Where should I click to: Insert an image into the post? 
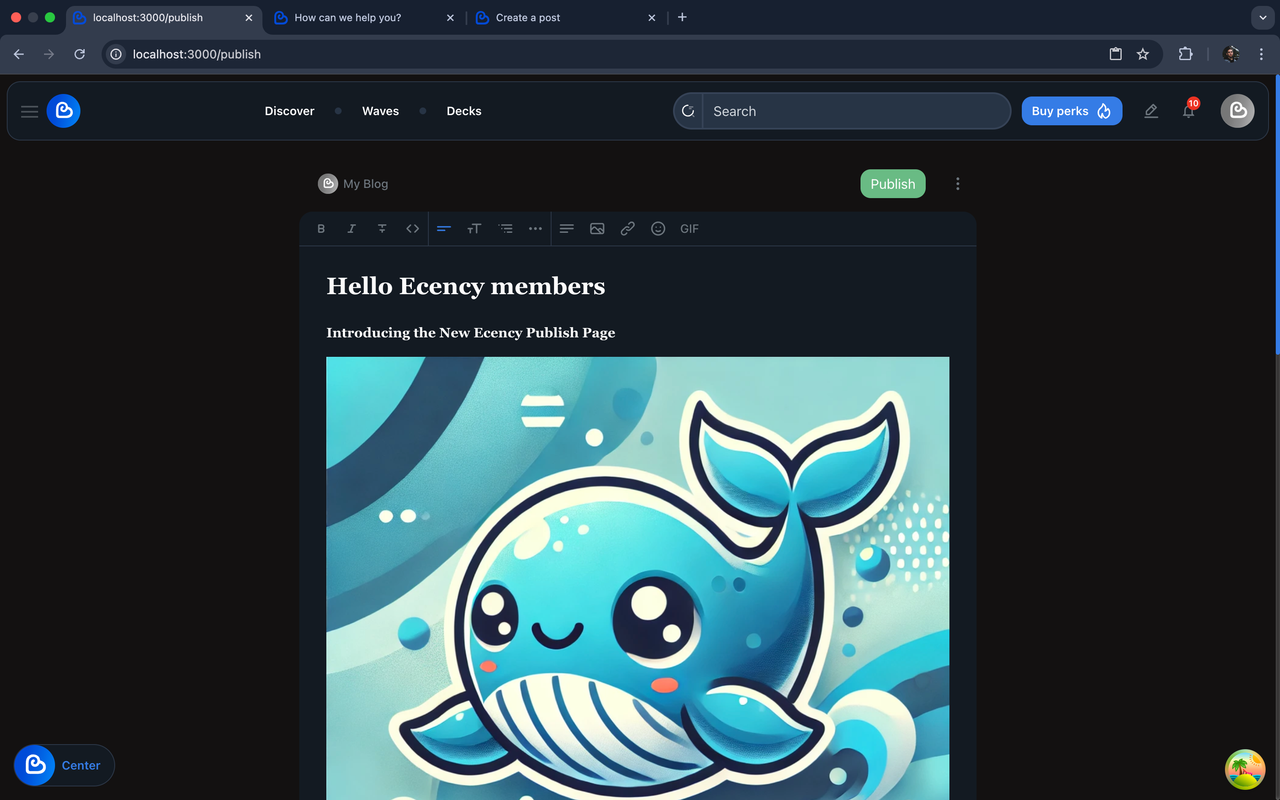click(x=597, y=229)
